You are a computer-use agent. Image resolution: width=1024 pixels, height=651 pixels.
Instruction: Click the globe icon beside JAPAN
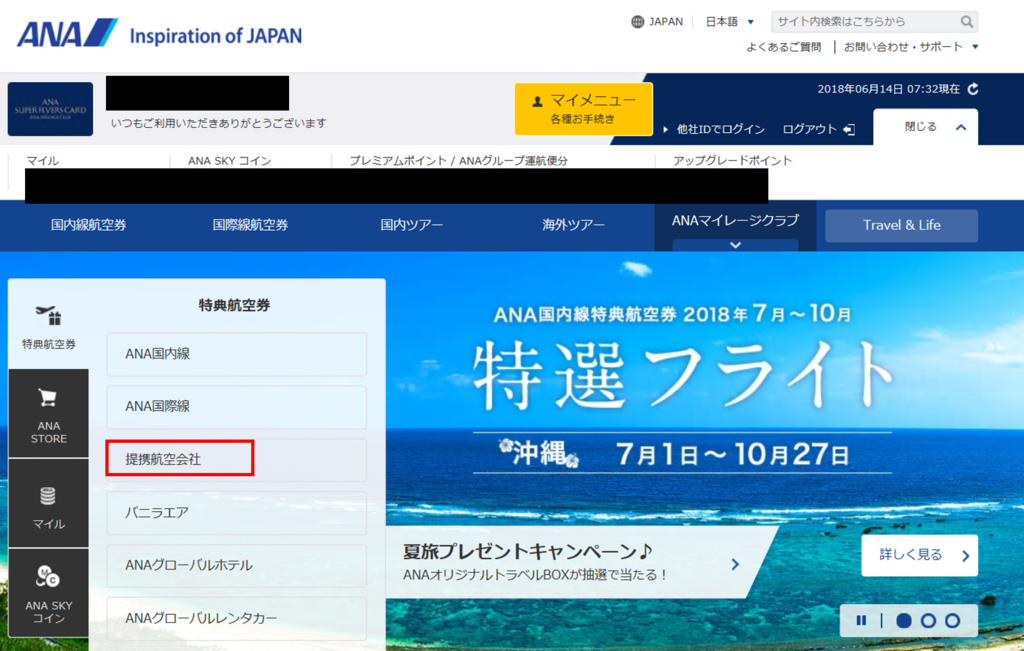637,22
